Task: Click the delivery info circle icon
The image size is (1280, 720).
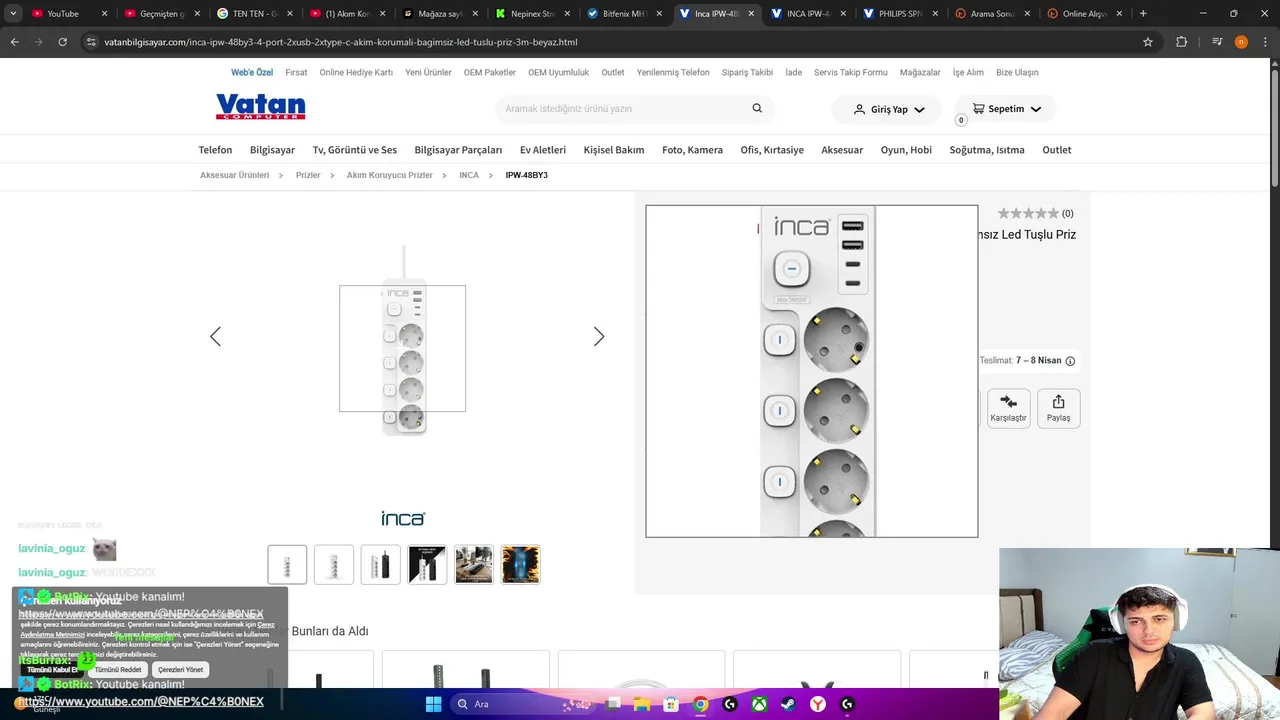Action: (1070, 361)
